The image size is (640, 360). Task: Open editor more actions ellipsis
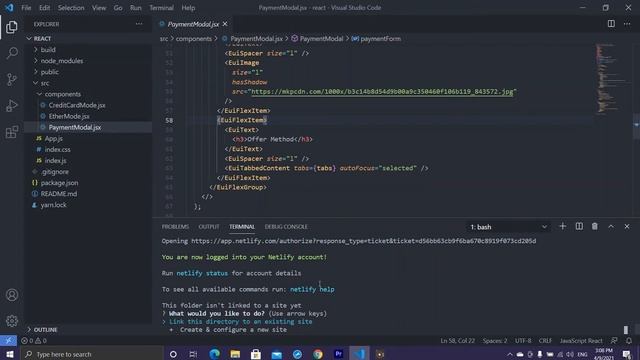click(627, 24)
